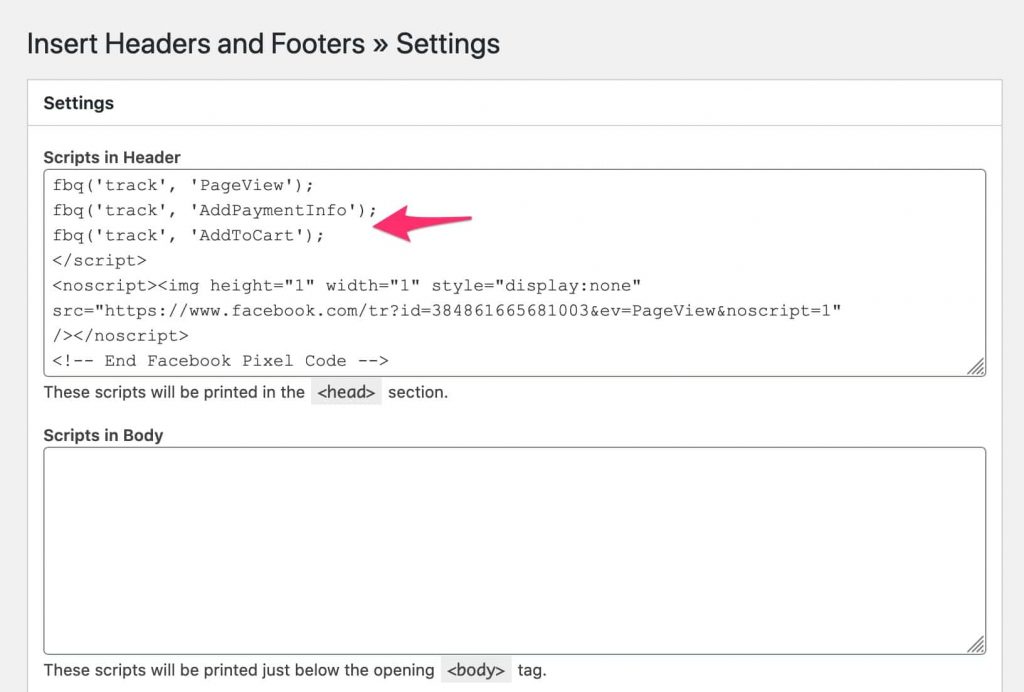The image size is (1024, 692).
Task: Place cursor on the 'AddToCart' line
Action: (189, 235)
